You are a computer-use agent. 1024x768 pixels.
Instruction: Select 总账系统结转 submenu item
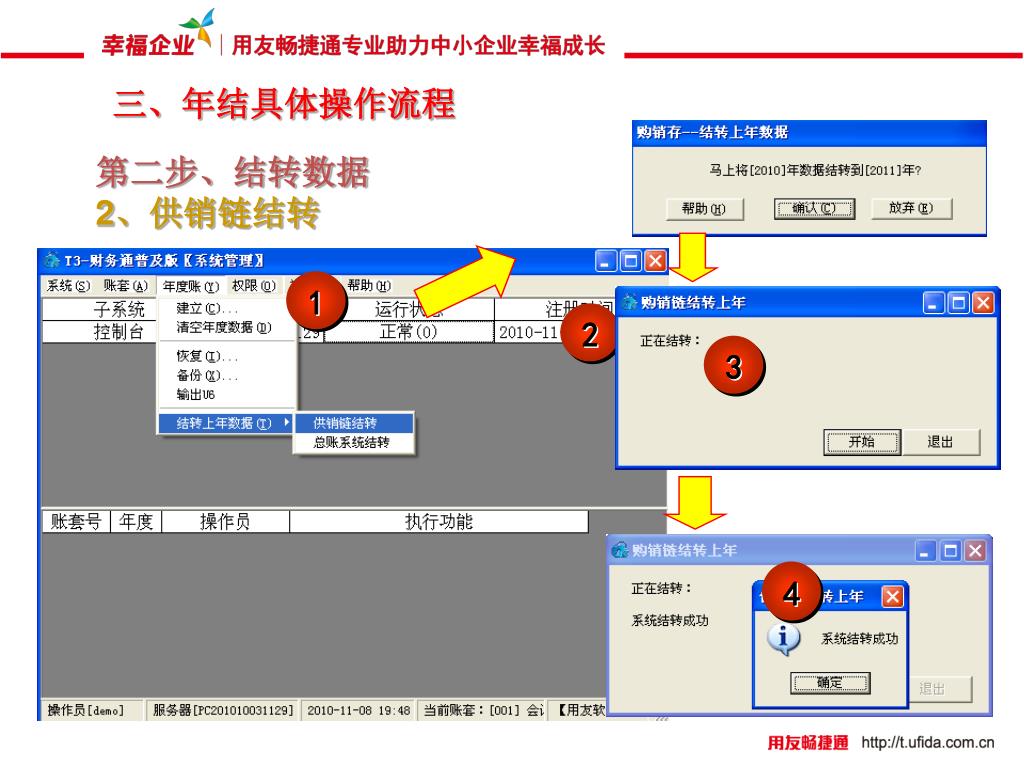tap(354, 442)
